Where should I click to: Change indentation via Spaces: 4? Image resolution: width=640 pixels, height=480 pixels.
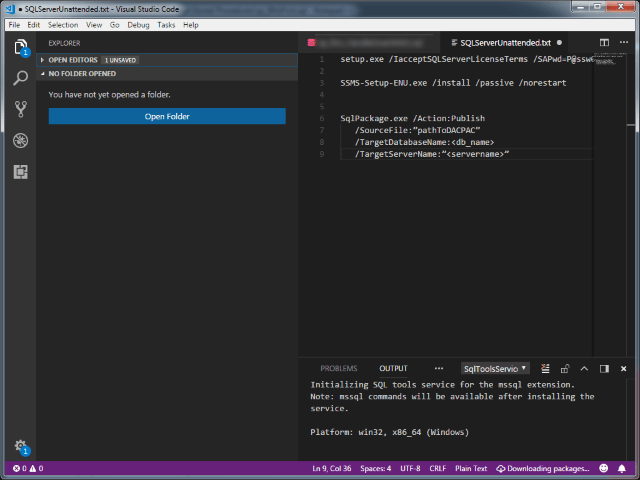pos(375,469)
